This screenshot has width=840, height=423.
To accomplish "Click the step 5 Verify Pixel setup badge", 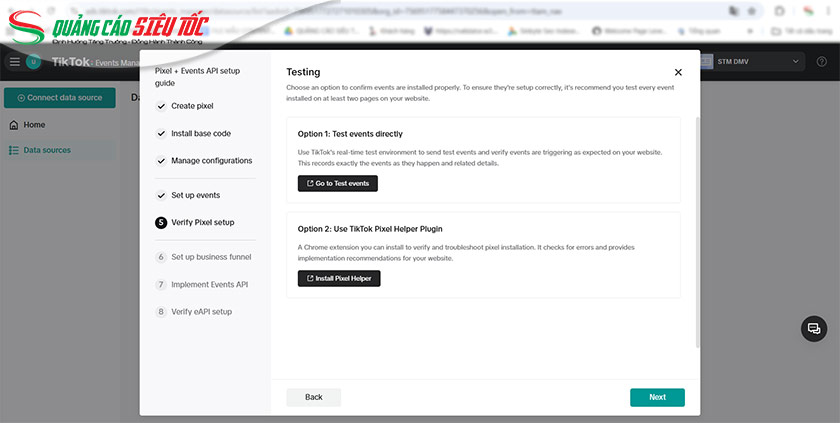I will (x=161, y=223).
